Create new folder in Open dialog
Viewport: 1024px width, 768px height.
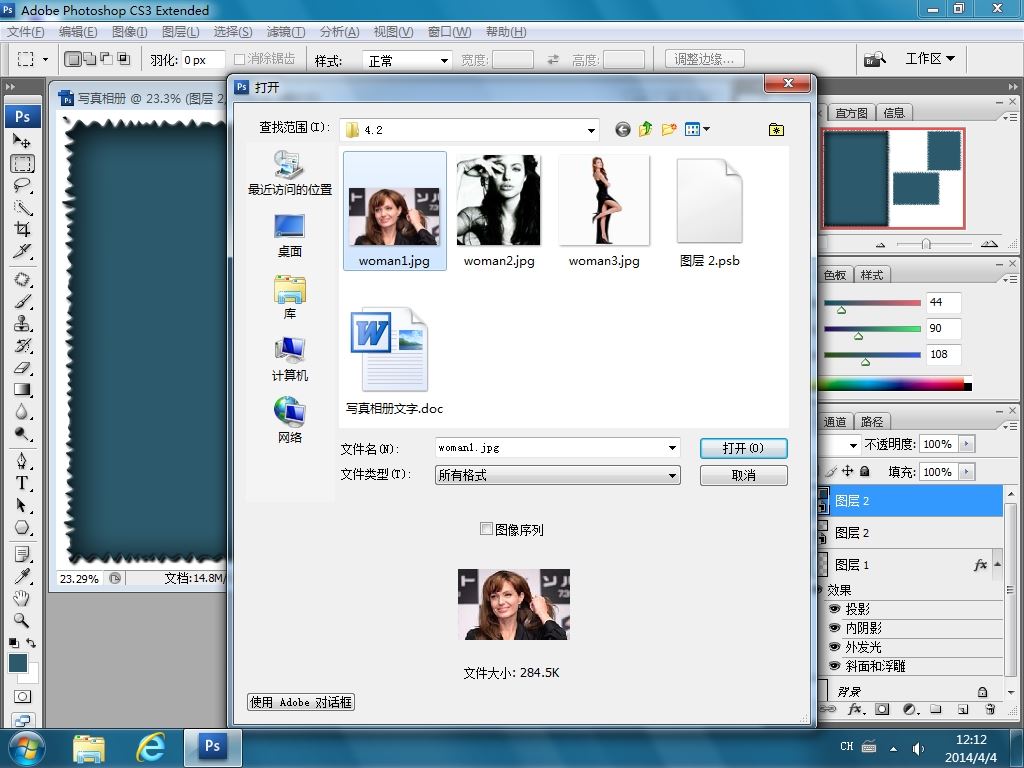(x=668, y=129)
